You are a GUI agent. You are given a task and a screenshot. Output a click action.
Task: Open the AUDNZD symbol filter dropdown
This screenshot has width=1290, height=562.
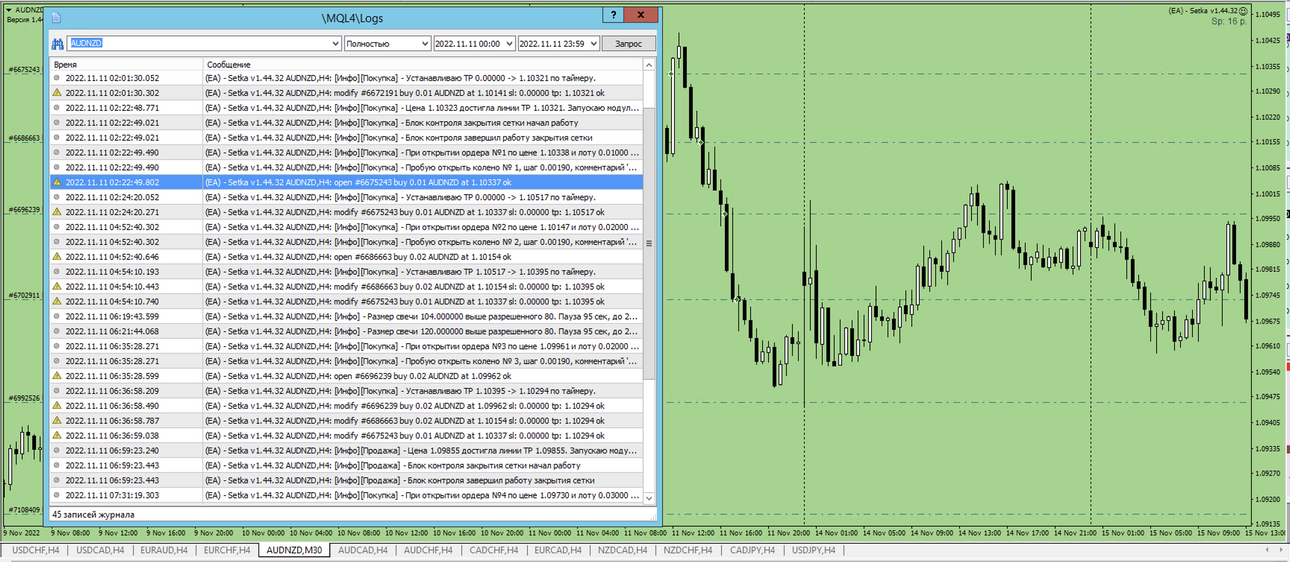[335, 44]
